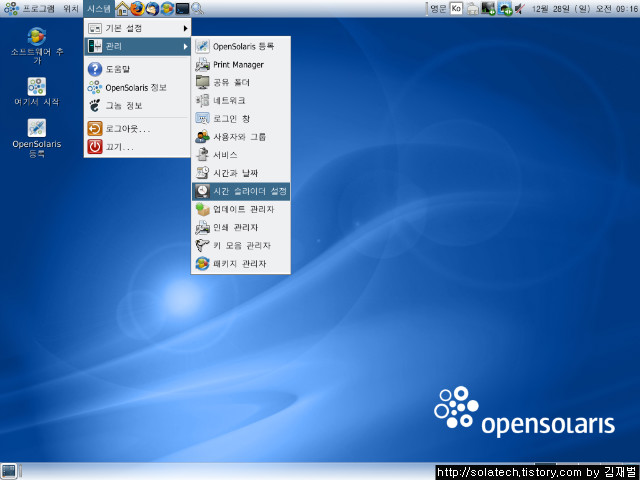640x480 pixels.
Task: Open the 프로그램 applications menu
Action: 38,9
